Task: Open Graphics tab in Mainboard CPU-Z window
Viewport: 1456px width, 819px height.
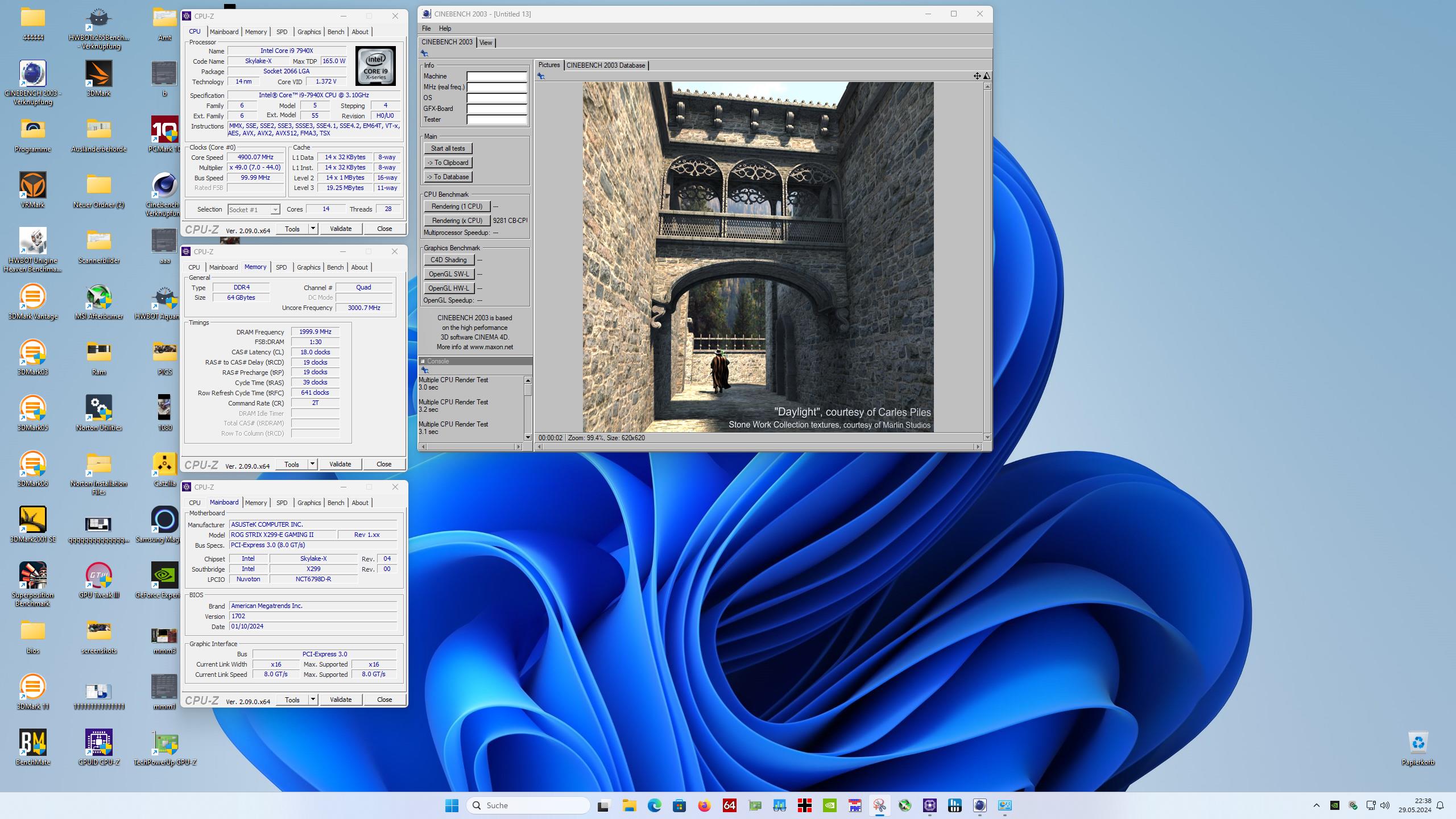Action: pos(309,503)
